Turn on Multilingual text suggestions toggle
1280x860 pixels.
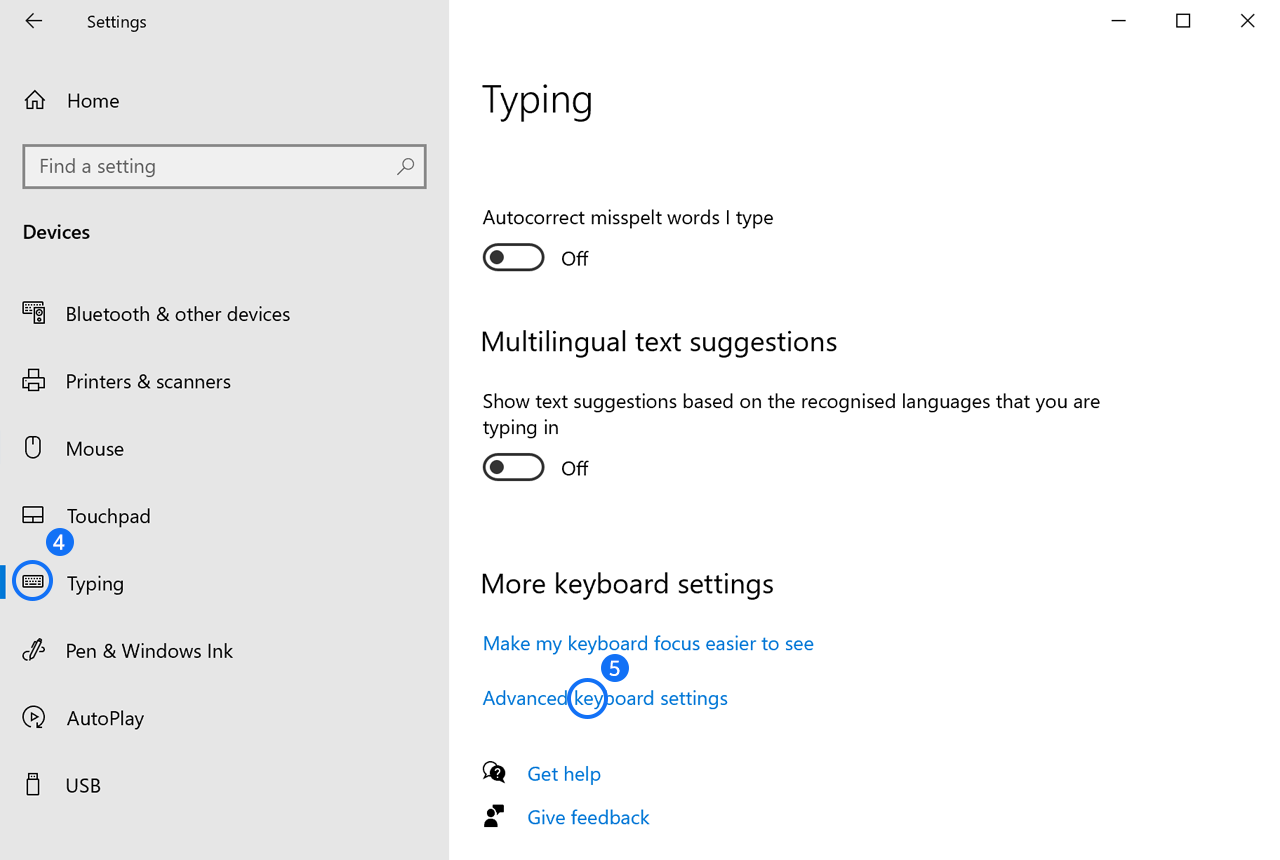(514, 468)
